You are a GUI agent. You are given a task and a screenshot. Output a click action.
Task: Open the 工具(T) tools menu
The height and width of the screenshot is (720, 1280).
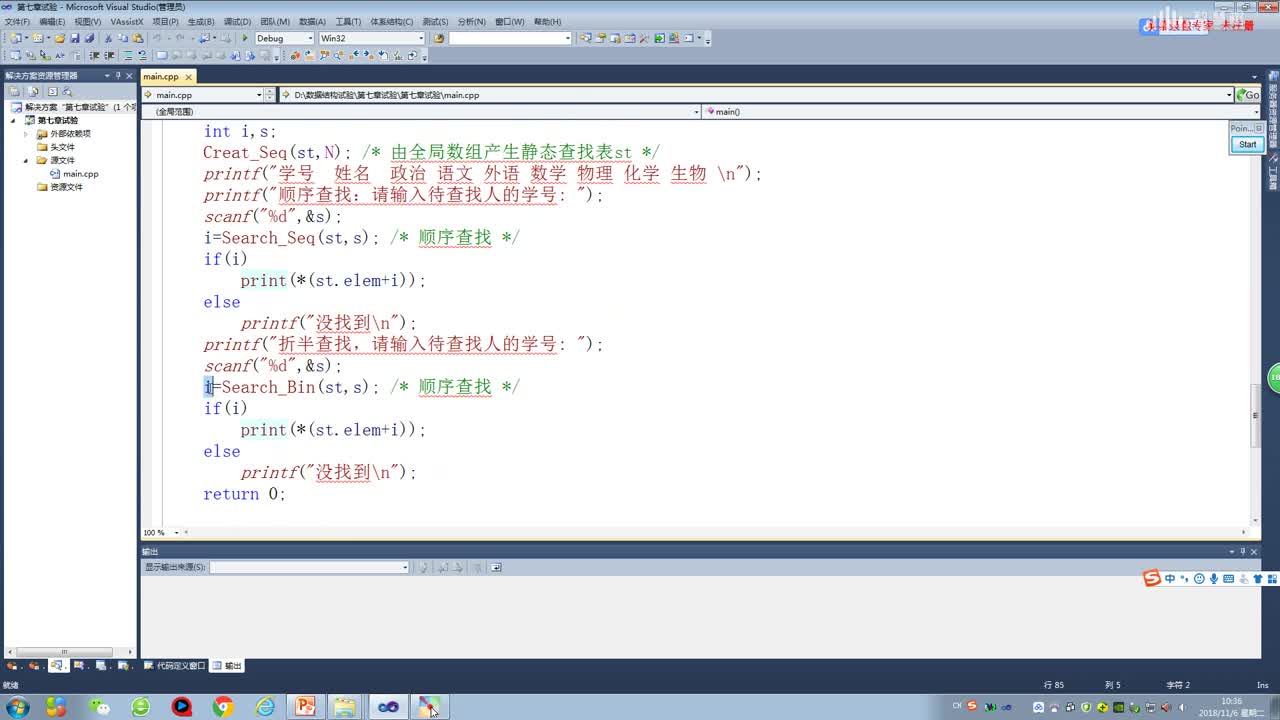click(x=348, y=21)
